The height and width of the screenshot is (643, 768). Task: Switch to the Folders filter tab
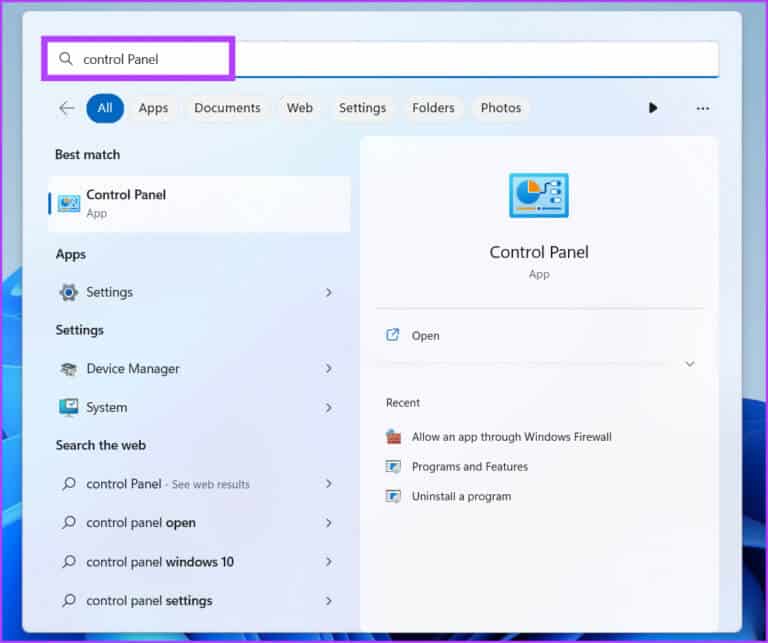tap(433, 108)
